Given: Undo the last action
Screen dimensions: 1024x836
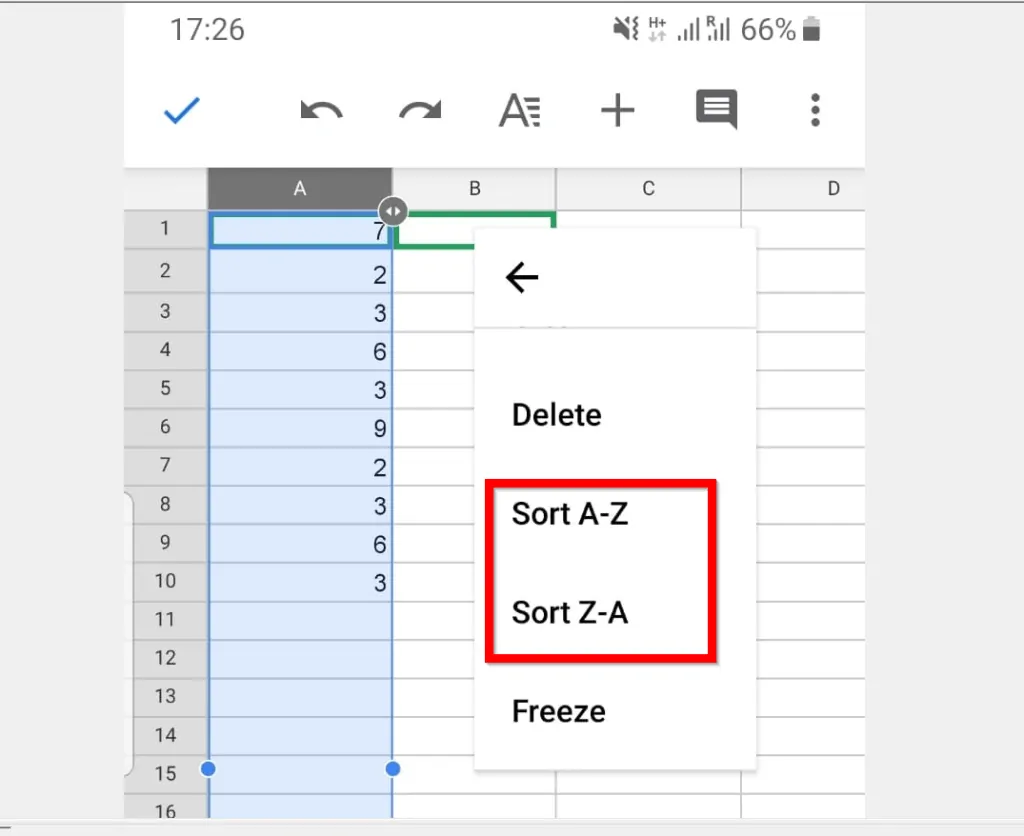Looking at the screenshot, I should (320, 111).
